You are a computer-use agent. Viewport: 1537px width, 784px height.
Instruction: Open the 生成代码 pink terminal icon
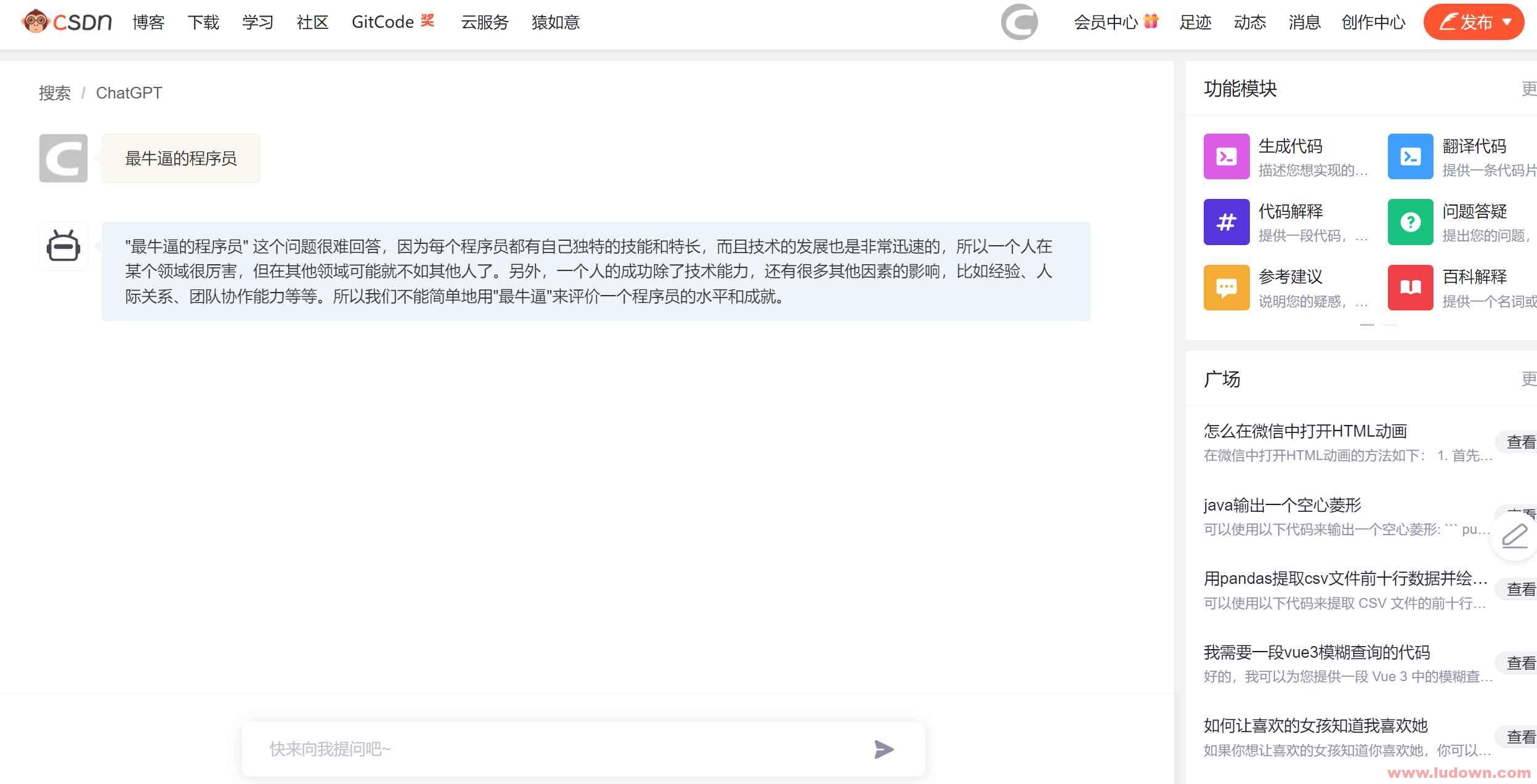coord(1227,156)
